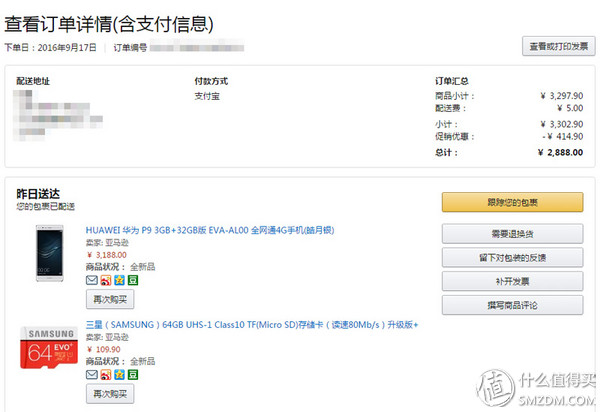Share Samsung card via Weibo icon
Screen dimensions: 600x412
tap(106, 375)
